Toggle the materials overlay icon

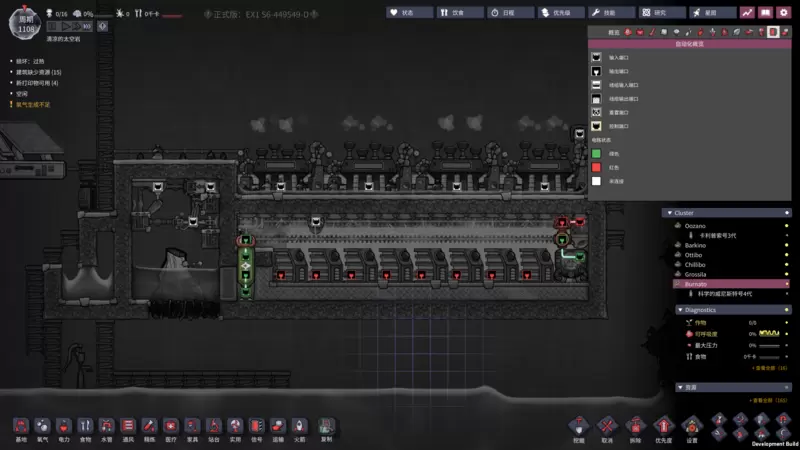click(664, 32)
